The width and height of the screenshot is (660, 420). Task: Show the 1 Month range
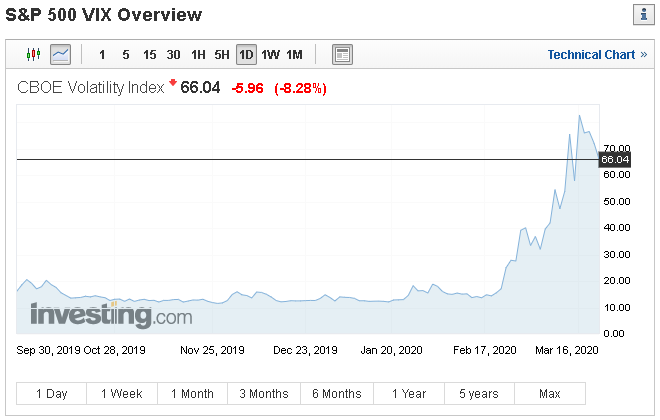click(x=192, y=394)
